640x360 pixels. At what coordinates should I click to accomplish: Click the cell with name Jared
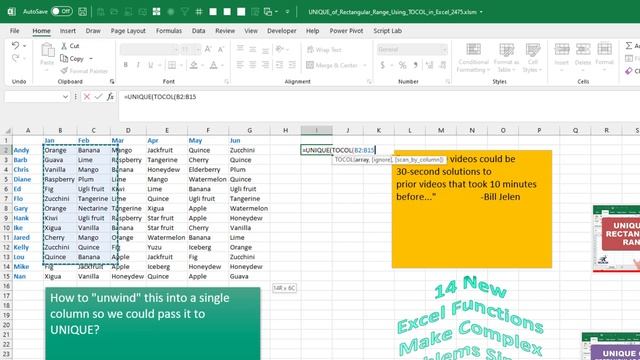(x=28, y=238)
